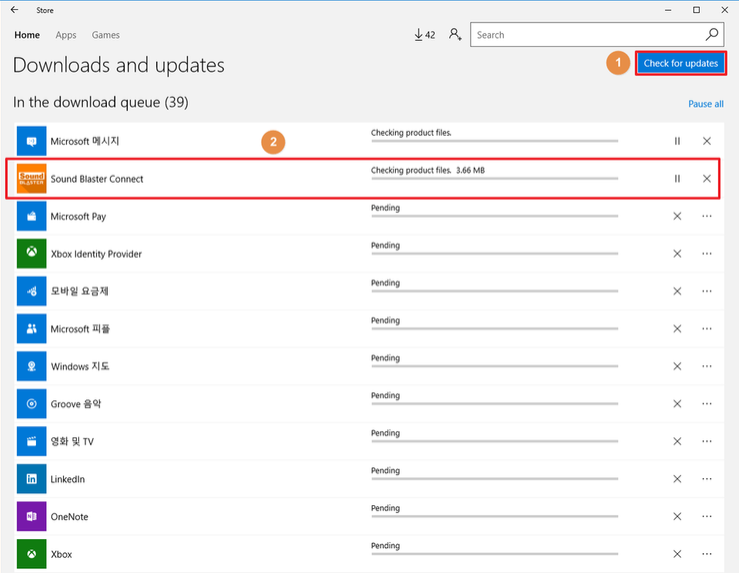Open more options for Windows 지도
The image size is (743, 576).
707,366
